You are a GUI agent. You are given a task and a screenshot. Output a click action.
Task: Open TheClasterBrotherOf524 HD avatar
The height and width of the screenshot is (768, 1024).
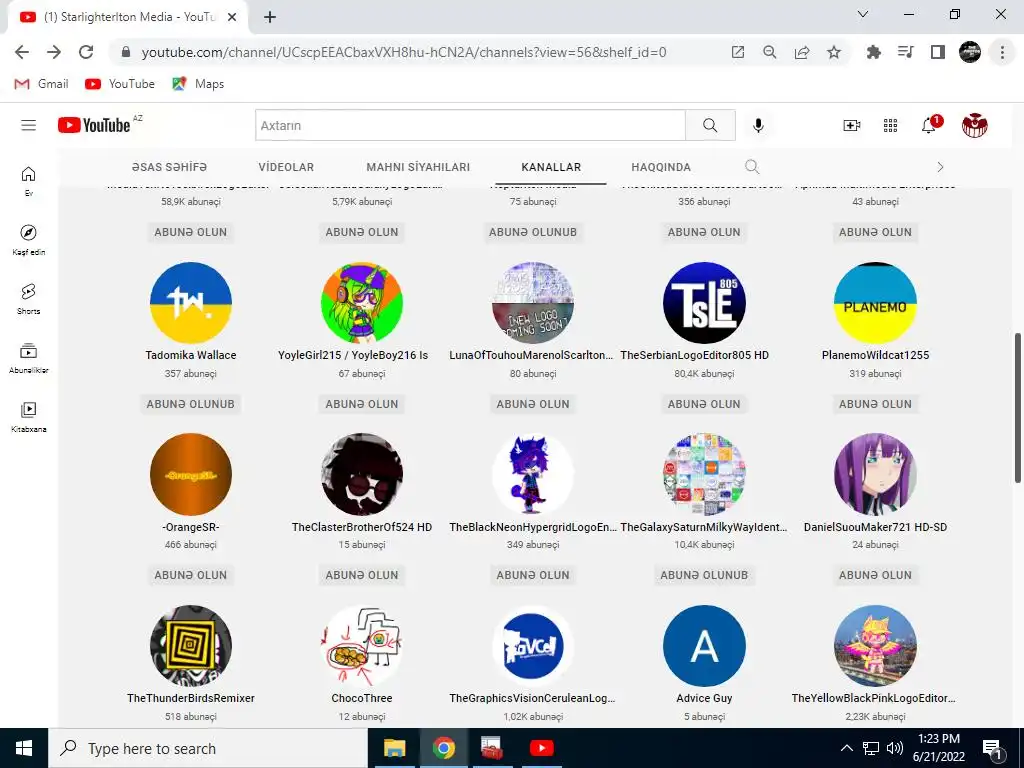coord(362,474)
